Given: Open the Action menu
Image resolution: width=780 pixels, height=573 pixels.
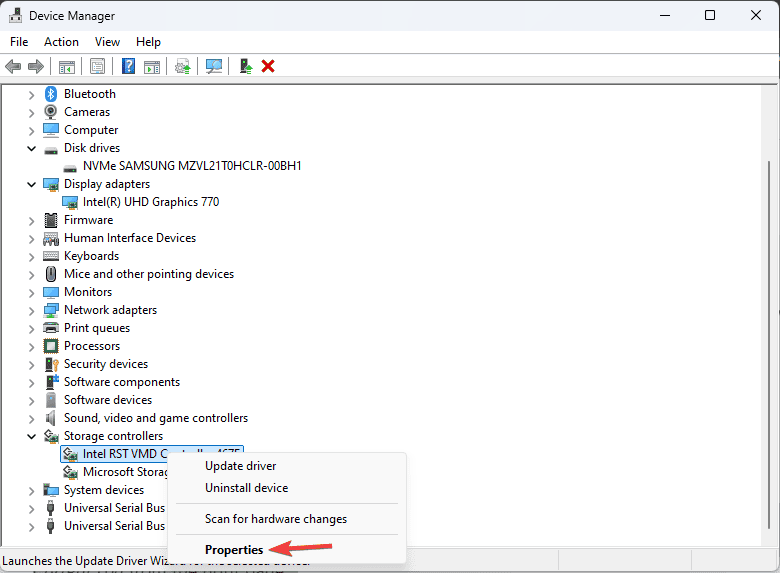Looking at the screenshot, I should 61,42.
